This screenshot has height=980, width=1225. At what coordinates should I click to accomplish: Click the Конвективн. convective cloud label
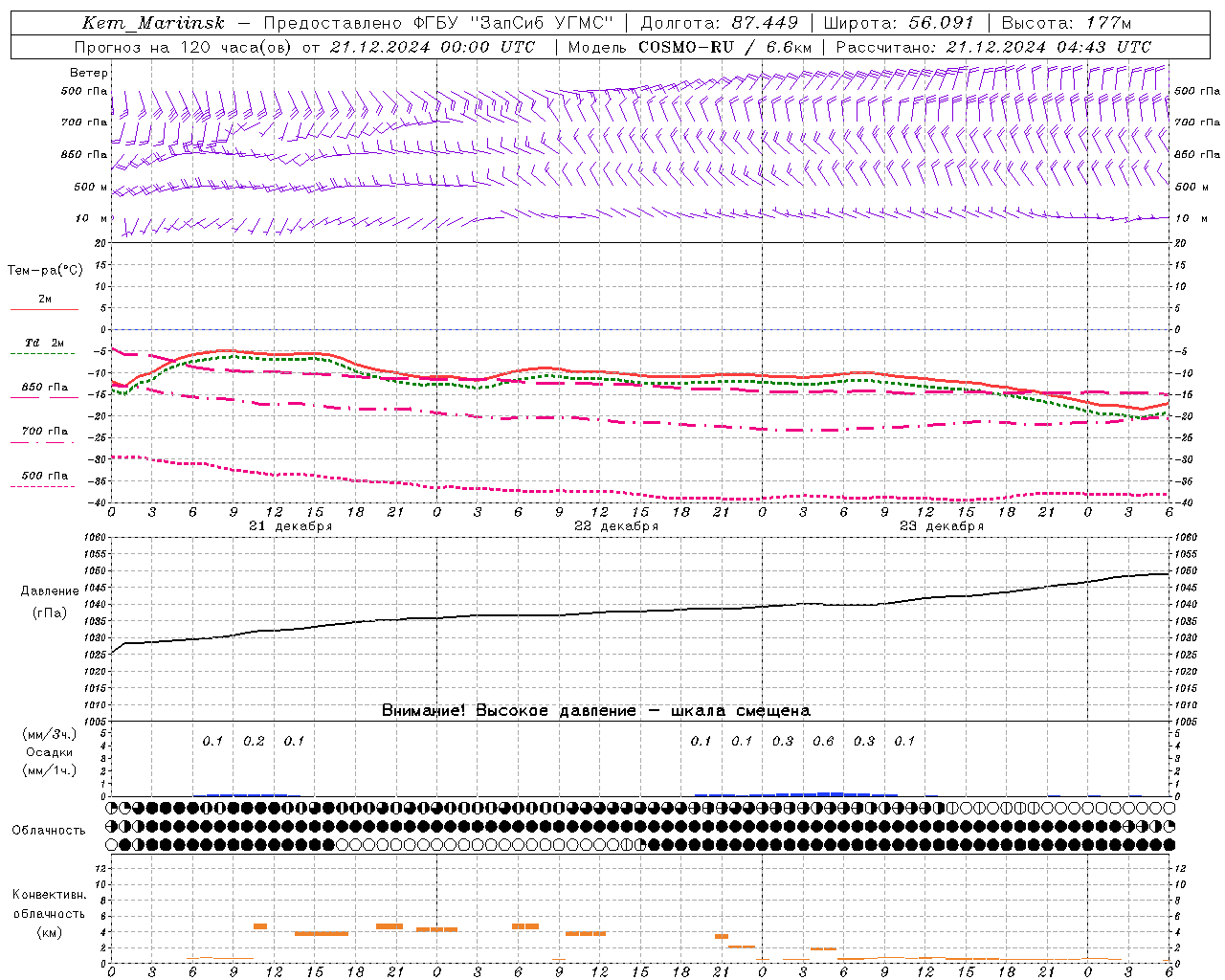point(49,895)
